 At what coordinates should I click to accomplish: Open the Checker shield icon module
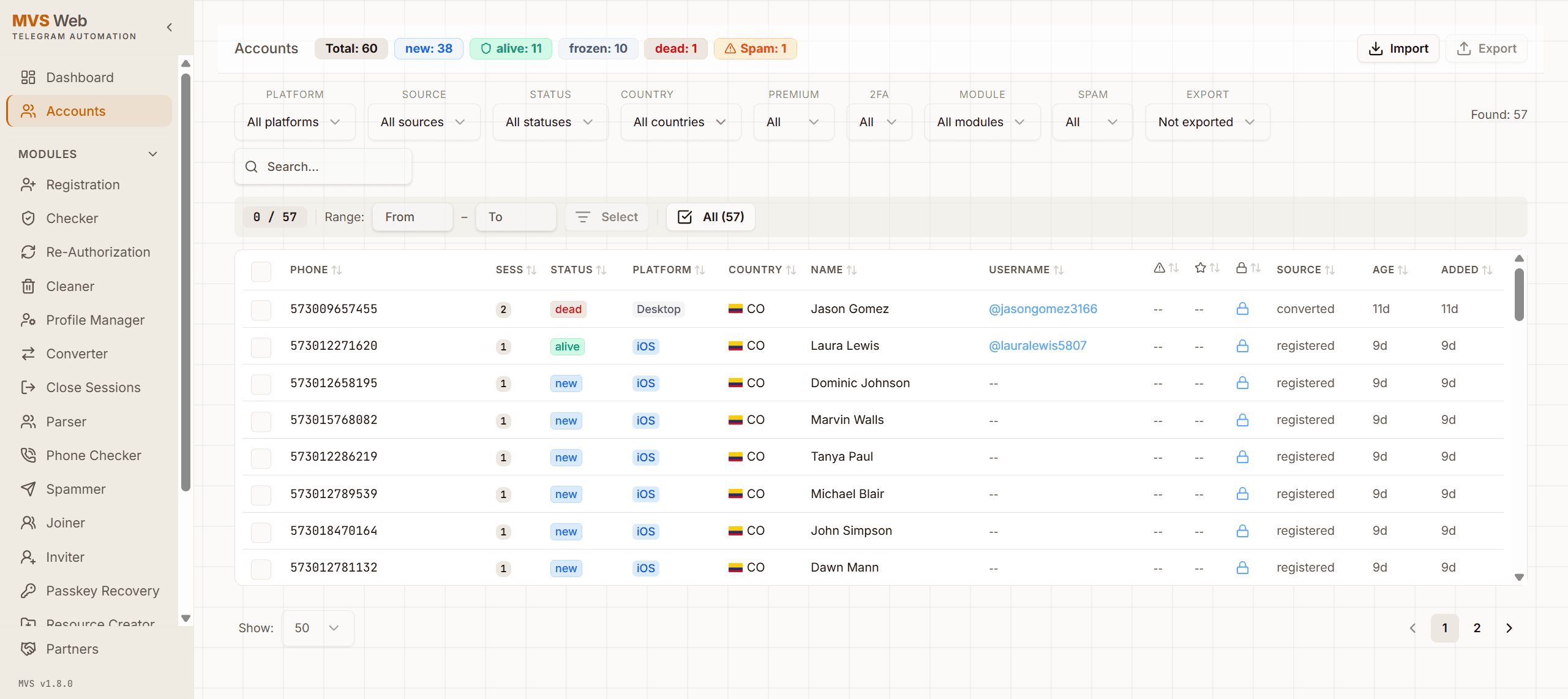pyautogui.click(x=28, y=218)
